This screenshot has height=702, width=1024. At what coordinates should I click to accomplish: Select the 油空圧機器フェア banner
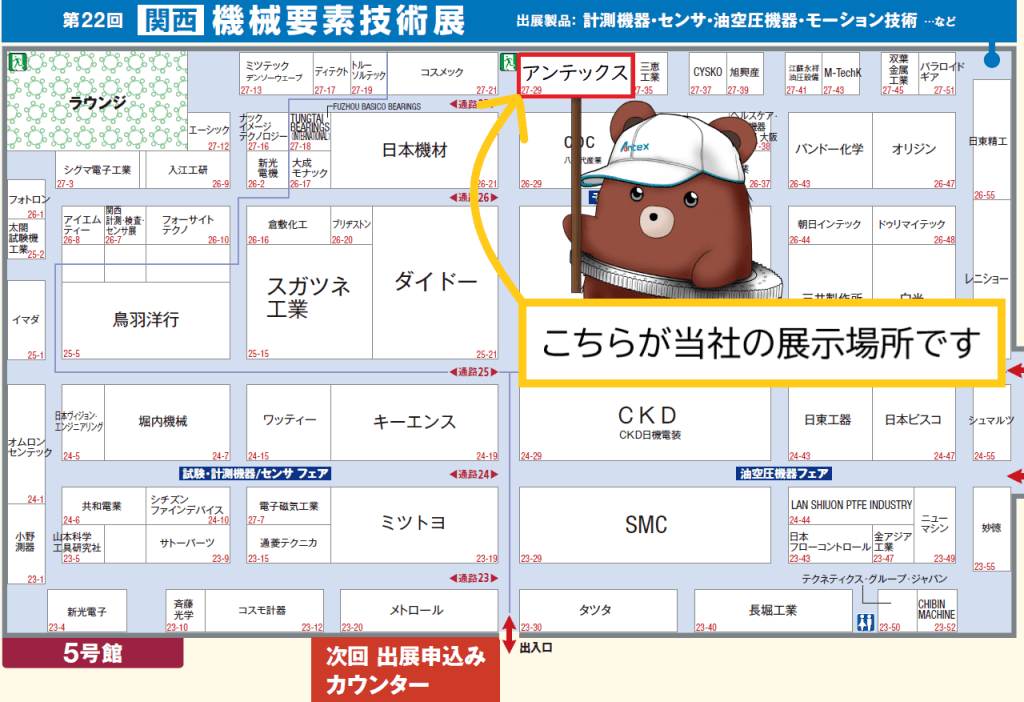coord(784,474)
